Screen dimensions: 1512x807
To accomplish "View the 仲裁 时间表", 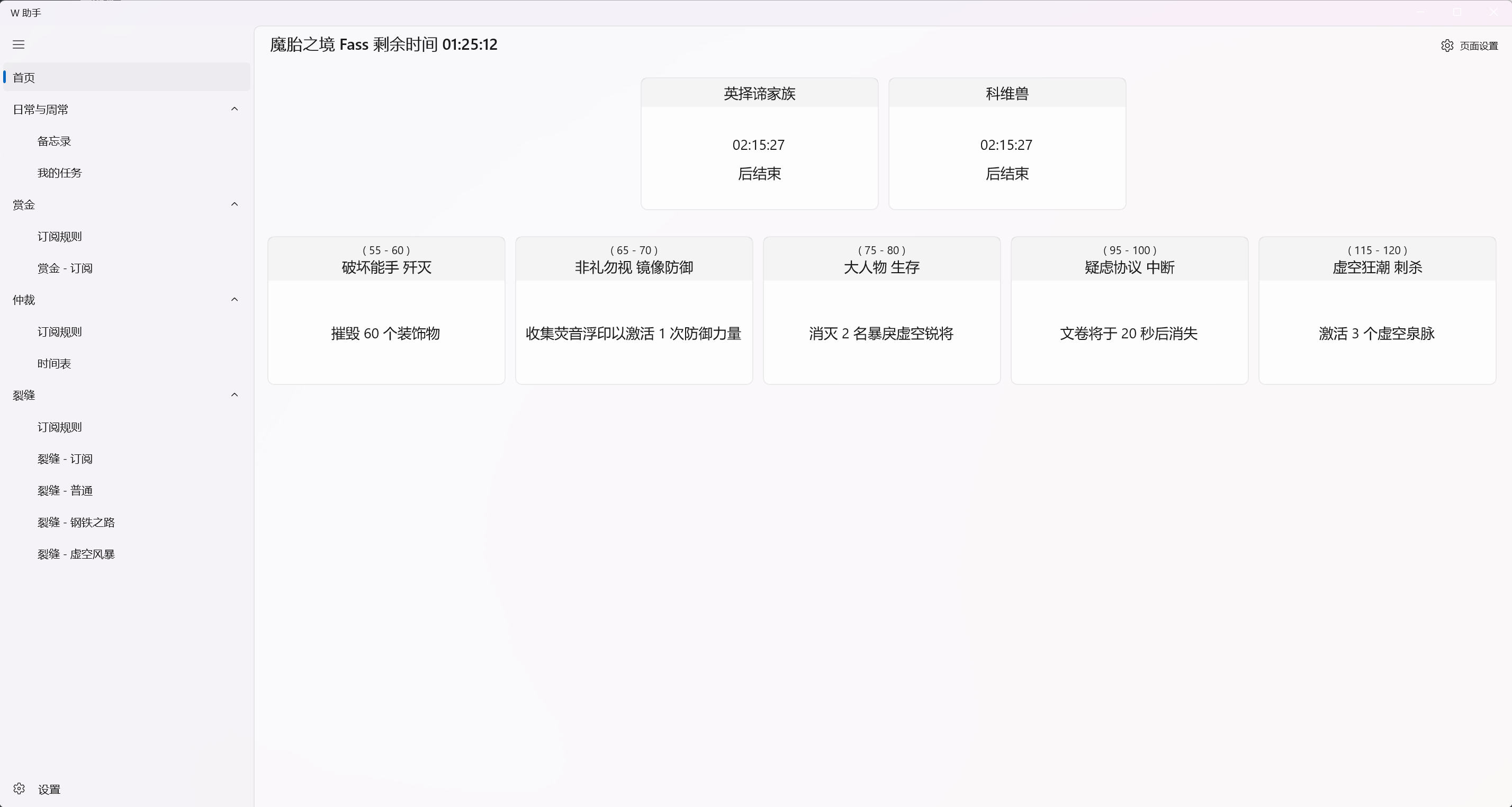I will pos(53,363).
